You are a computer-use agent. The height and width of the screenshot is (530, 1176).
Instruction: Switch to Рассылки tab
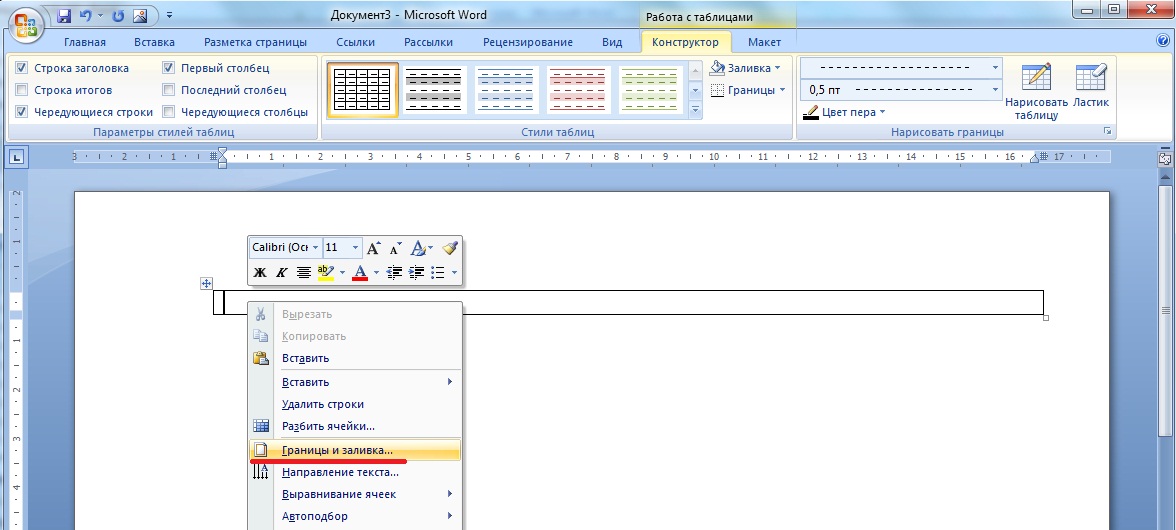click(x=428, y=42)
